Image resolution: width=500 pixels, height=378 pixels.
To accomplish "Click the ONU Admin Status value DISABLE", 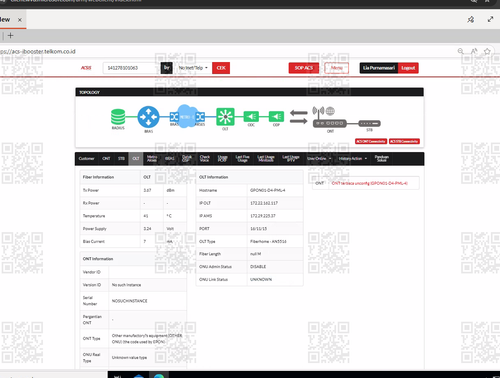I will pos(258,267).
